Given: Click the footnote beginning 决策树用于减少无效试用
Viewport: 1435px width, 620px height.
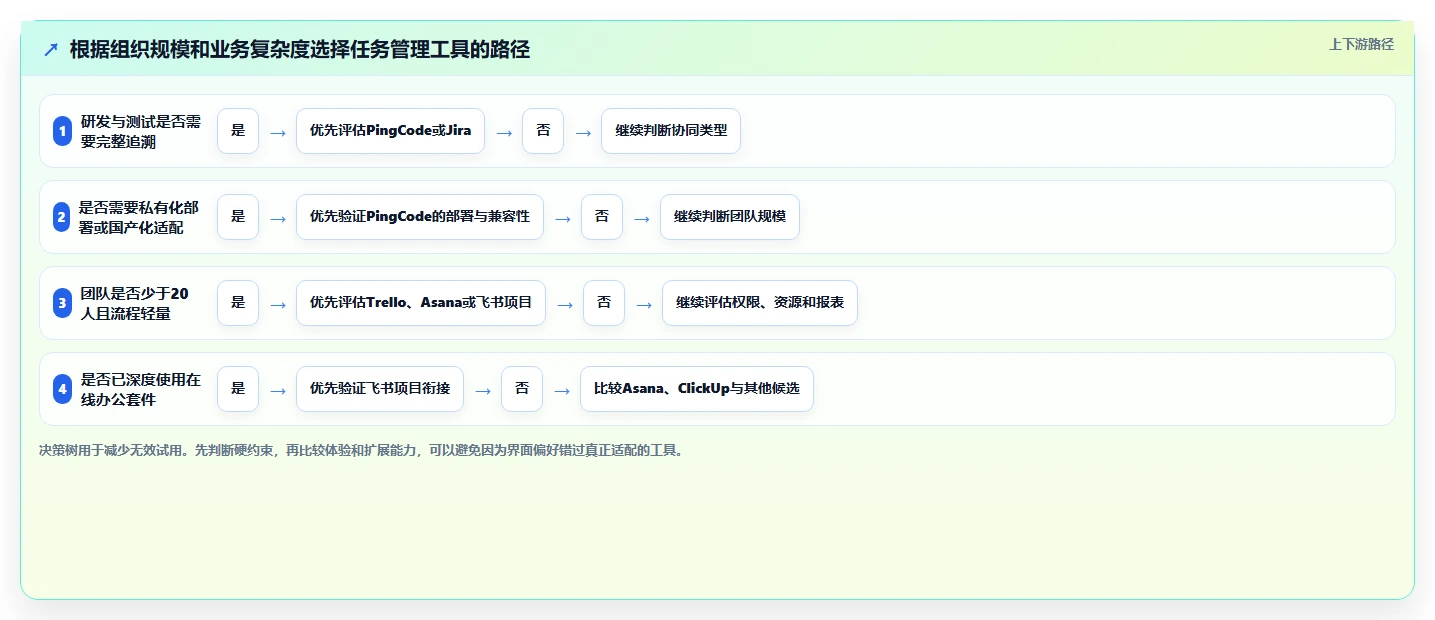Looking at the screenshot, I should pyautogui.click(x=362, y=451).
